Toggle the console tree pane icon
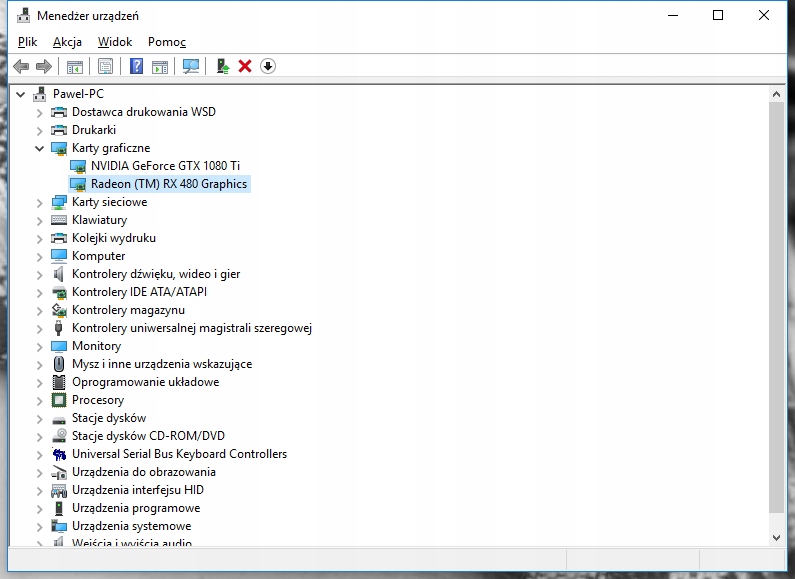 [75, 66]
